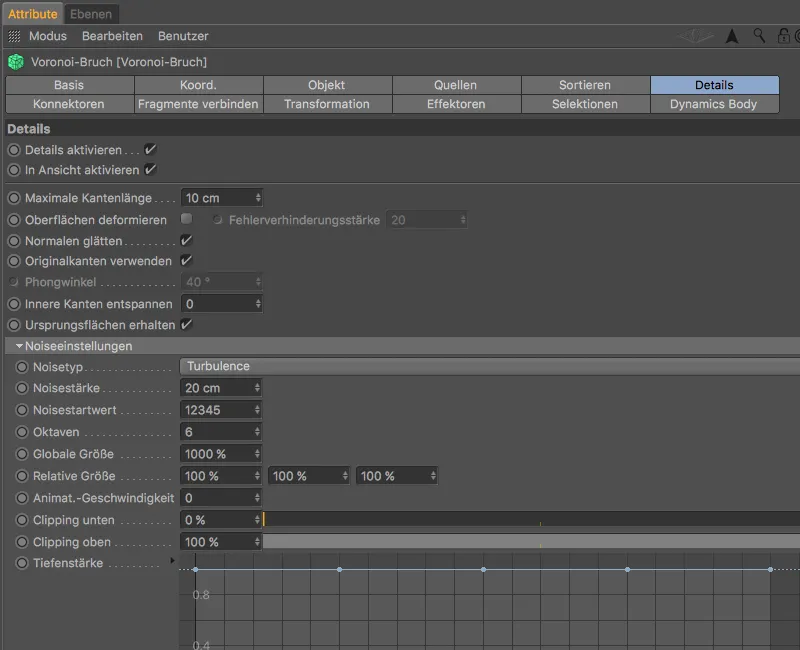Open the Noisetyp Turbulence dropdown
Image resolution: width=800 pixels, height=650 pixels.
pyautogui.click(x=490, y=366)
